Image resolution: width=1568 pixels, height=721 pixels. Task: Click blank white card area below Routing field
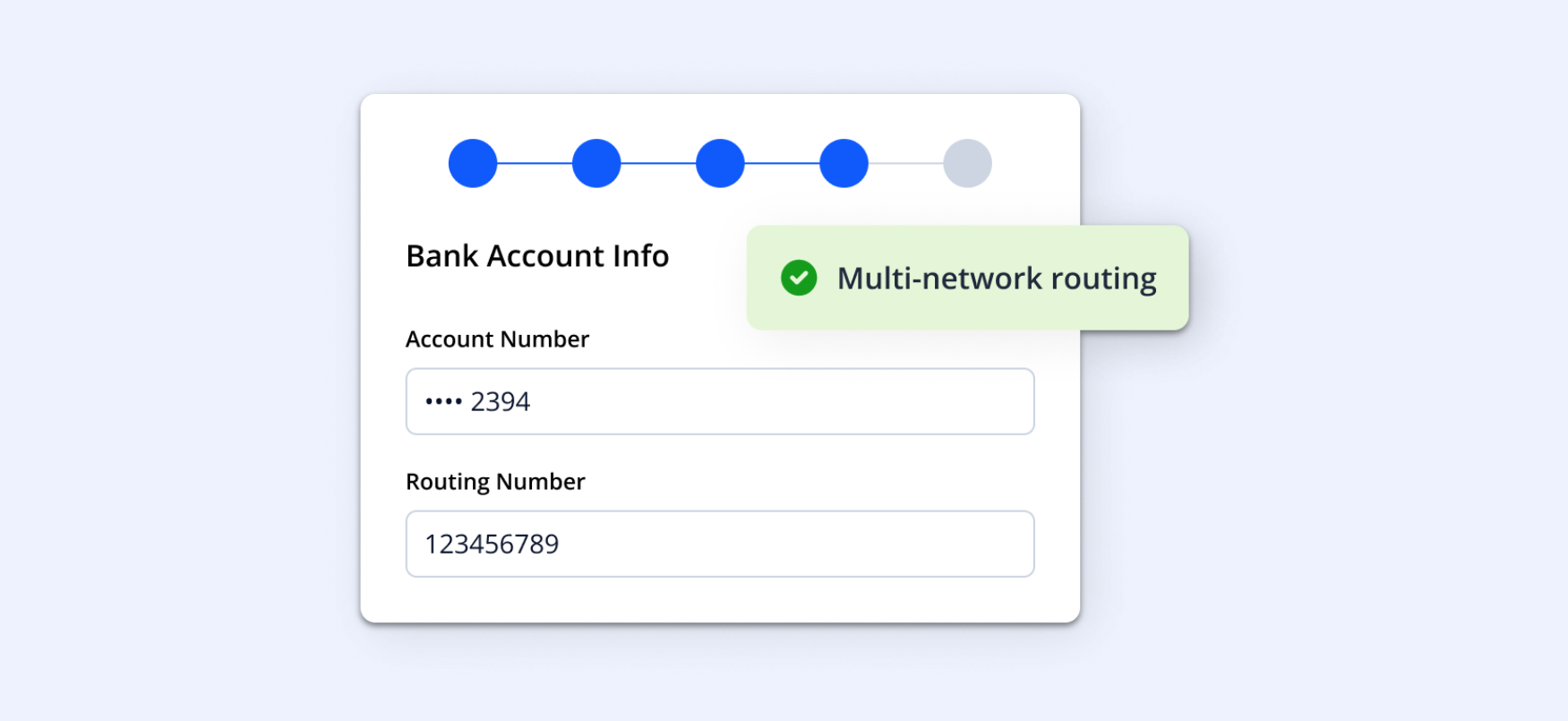click(x=720, y=599)
